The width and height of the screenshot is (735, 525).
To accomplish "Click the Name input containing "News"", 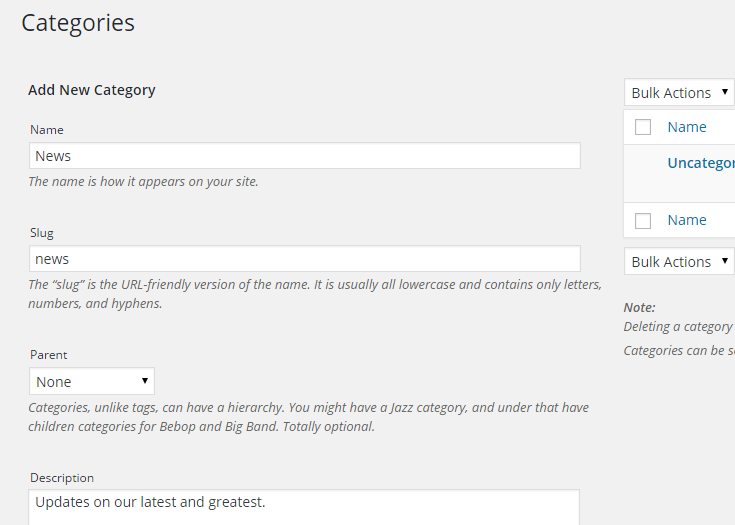I will point(304,156).
